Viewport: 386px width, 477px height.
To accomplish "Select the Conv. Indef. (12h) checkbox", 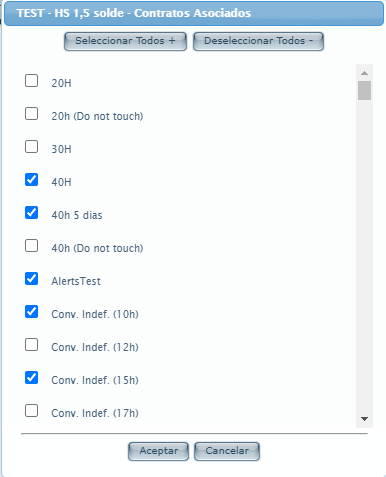I will pos(31,345).
